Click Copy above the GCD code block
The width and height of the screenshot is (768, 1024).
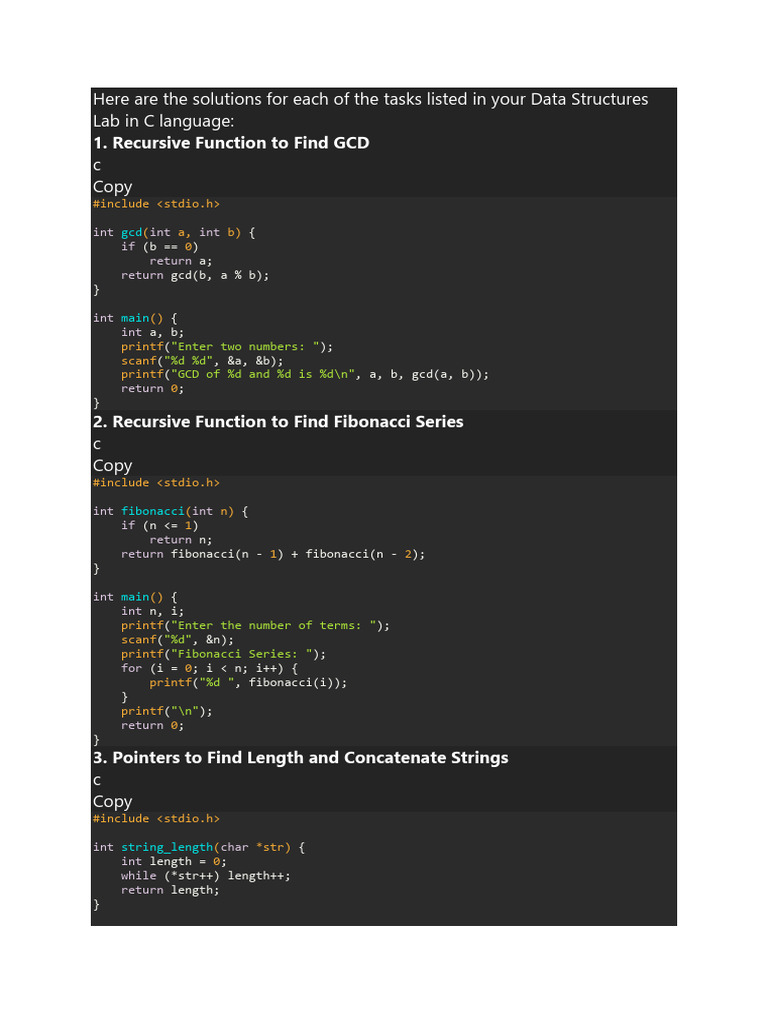coord(112,186)
